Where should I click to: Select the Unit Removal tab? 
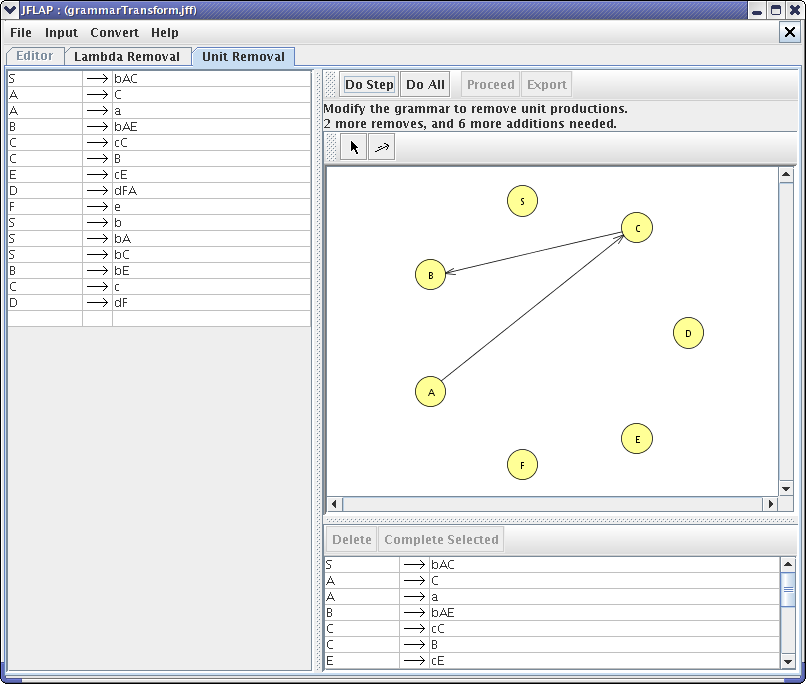coord(243,57)
